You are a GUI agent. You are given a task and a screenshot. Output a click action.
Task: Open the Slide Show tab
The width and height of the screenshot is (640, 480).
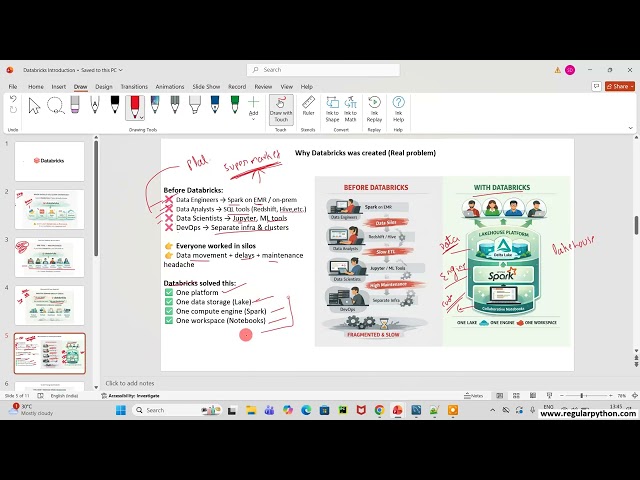pyautogui.click(x=206, y=87)
